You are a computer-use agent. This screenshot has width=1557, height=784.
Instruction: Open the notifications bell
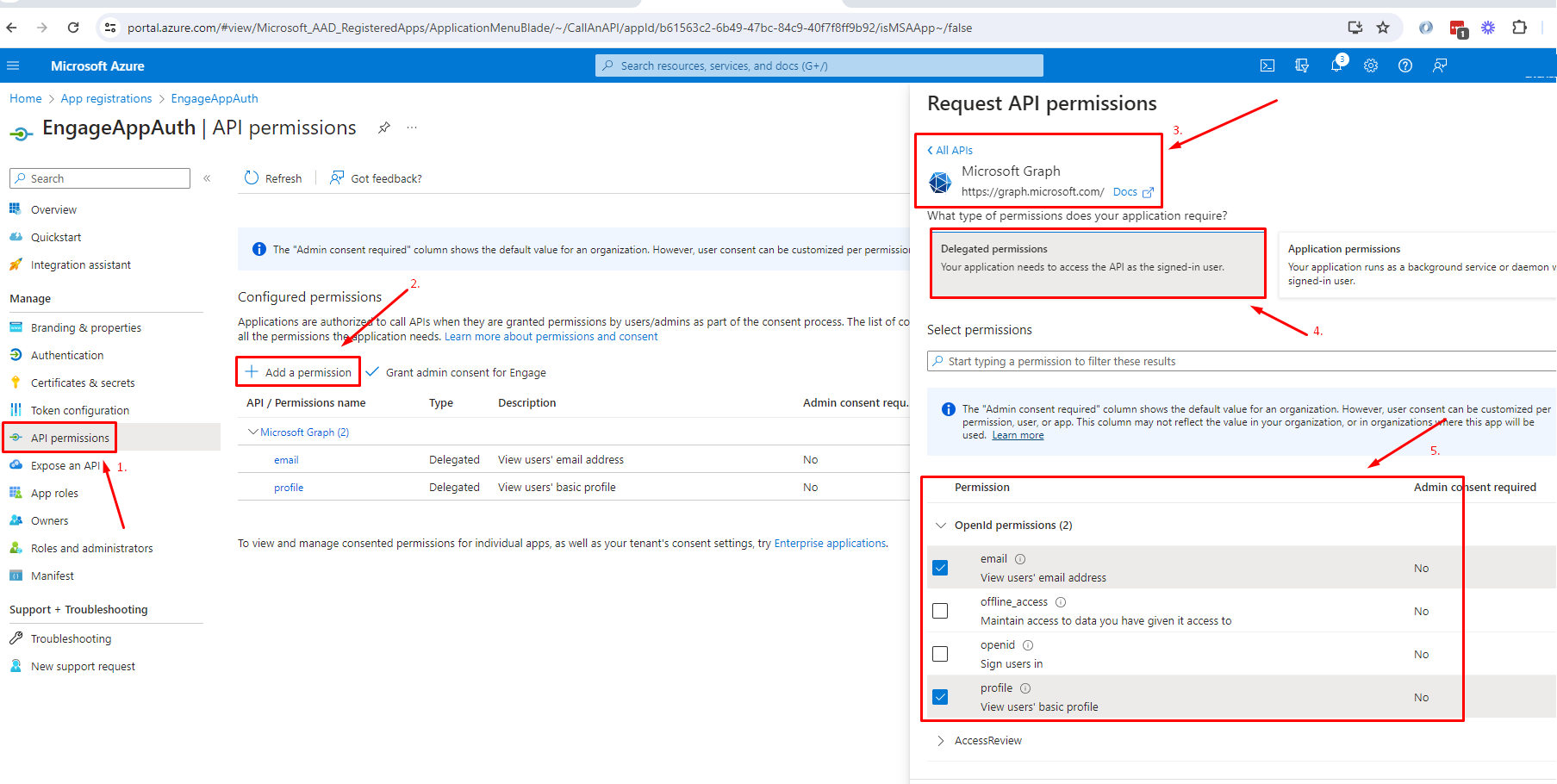click(1336, 65)
